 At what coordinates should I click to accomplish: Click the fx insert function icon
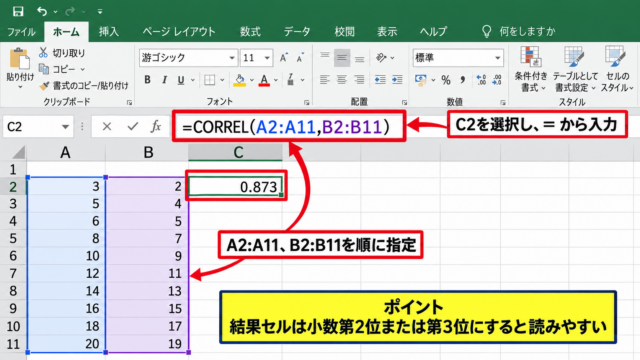click(156, 127)
